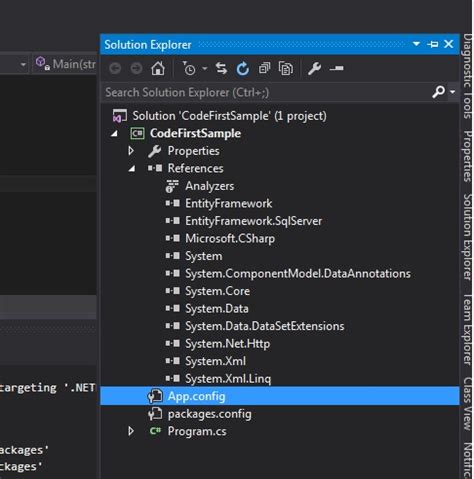Toggle Show All Files icon

point(286,69)
